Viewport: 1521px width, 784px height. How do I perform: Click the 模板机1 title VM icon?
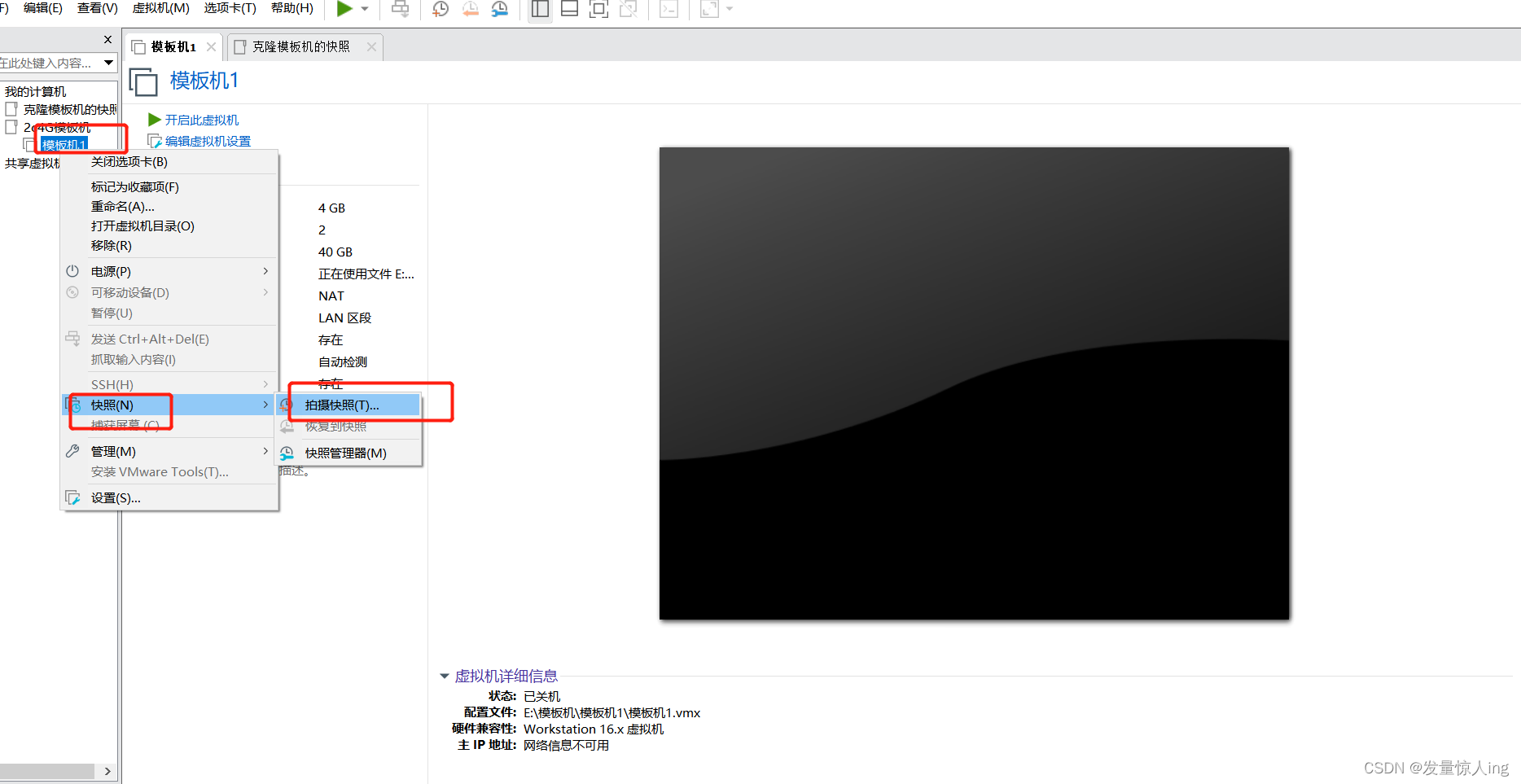point(143,82)
